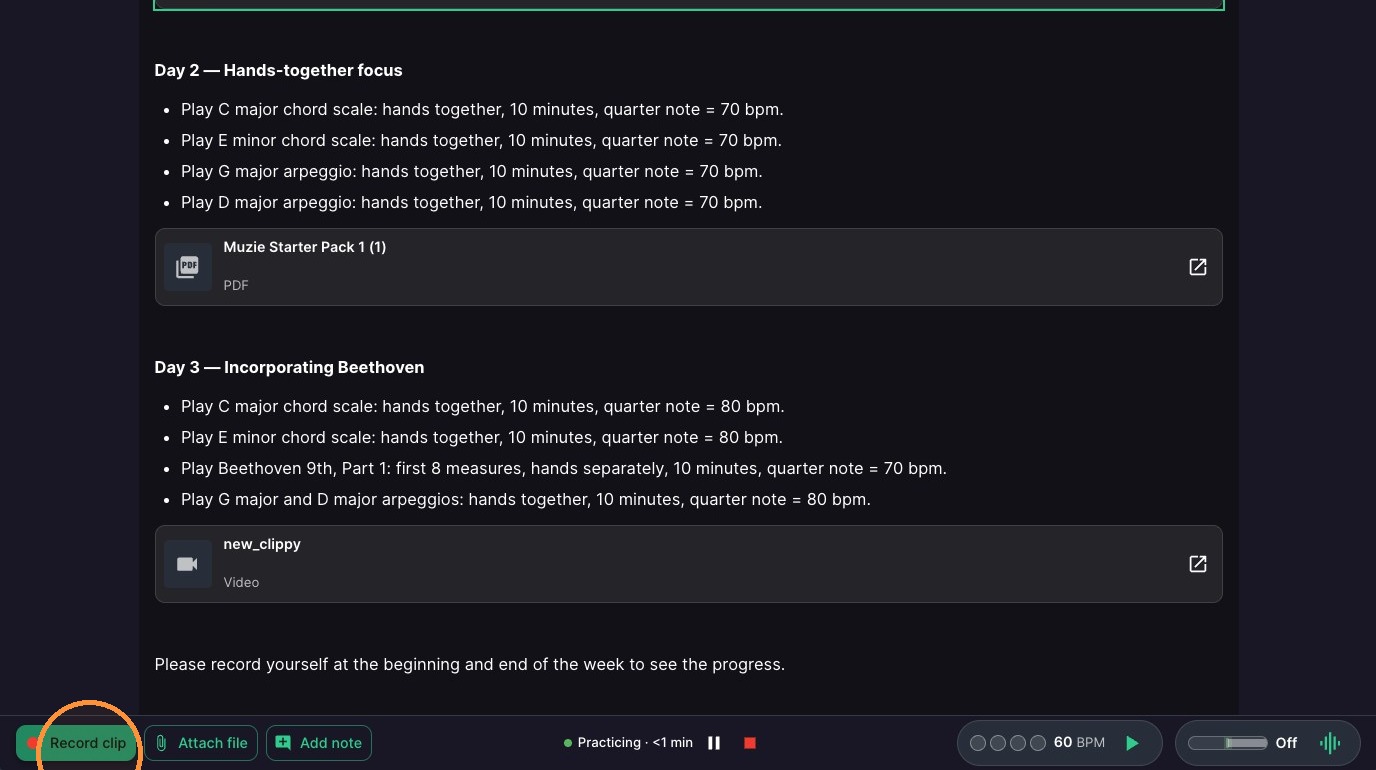This screenshot has width=1376, height=770.
Task: Click the video camera icon for new_clippy
Action: [188, 564]
